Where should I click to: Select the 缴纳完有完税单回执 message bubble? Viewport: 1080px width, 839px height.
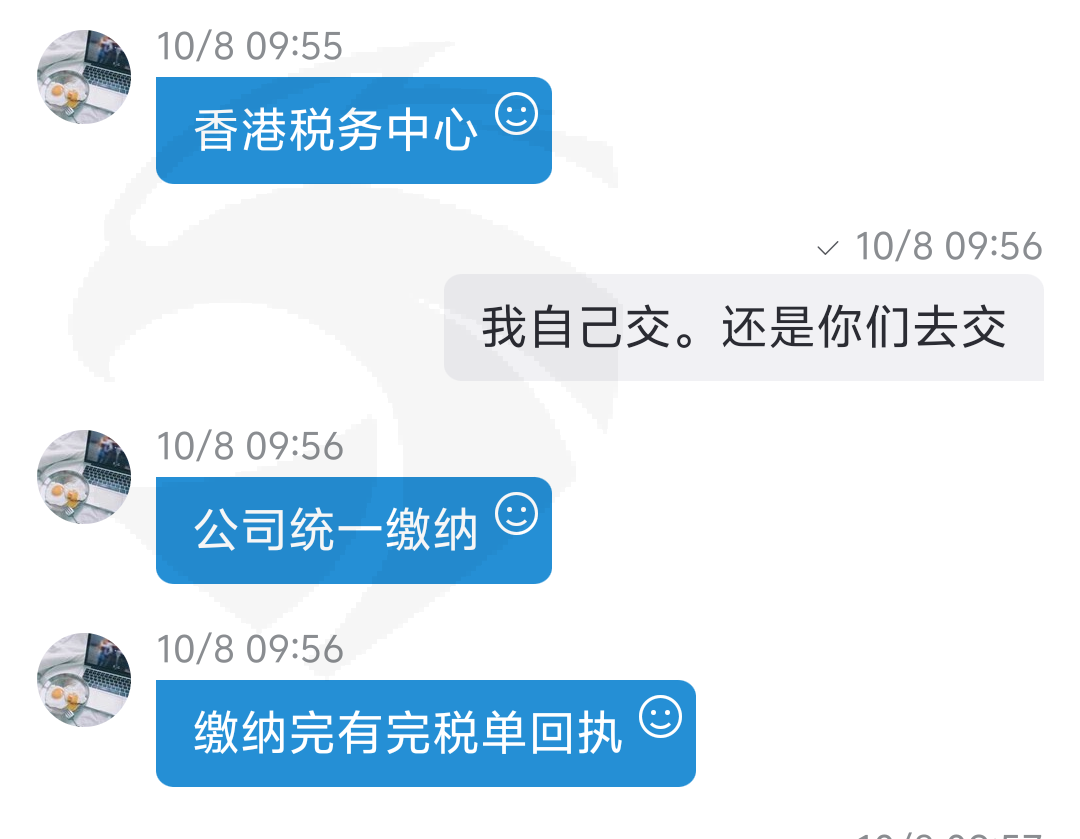point(426,734)
